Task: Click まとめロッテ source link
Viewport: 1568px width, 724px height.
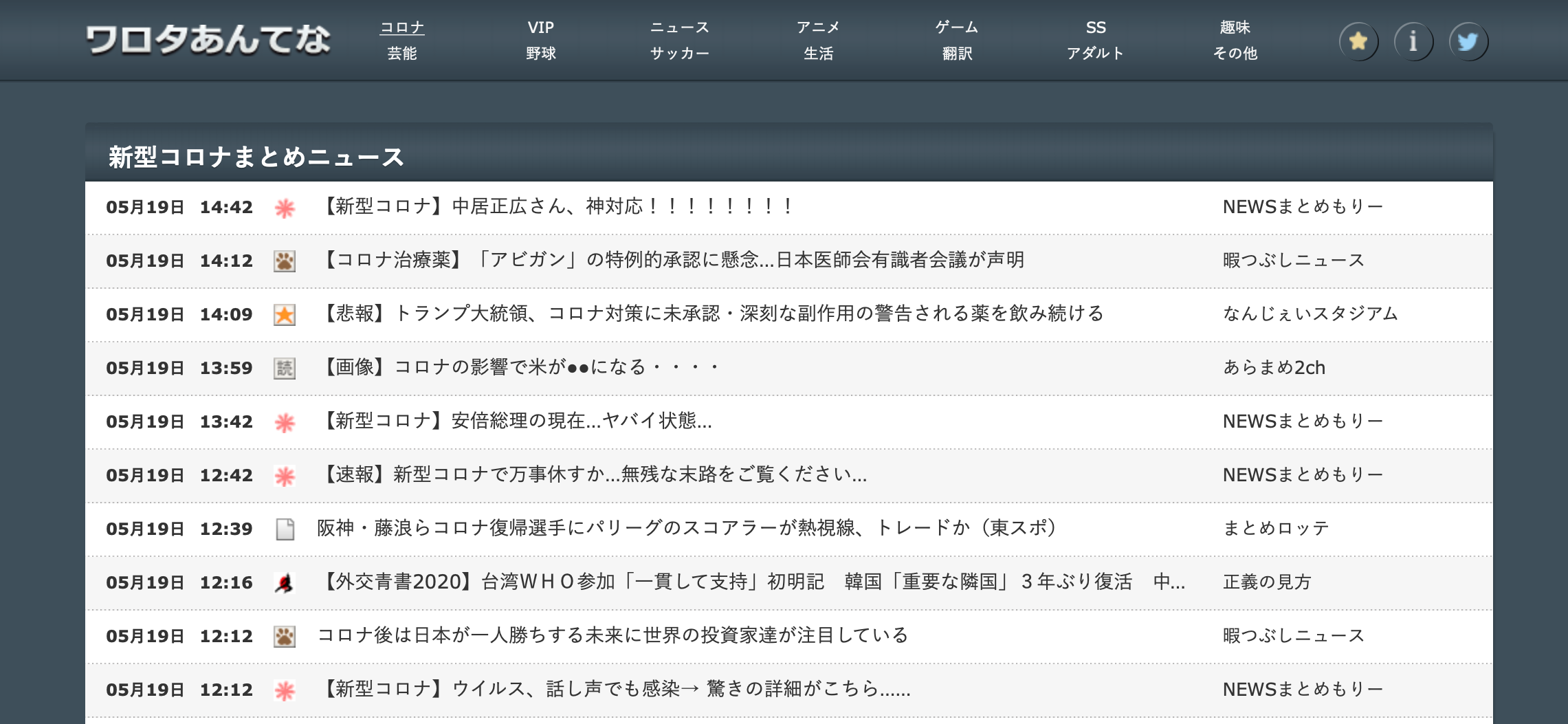Action: point(1276,528)
